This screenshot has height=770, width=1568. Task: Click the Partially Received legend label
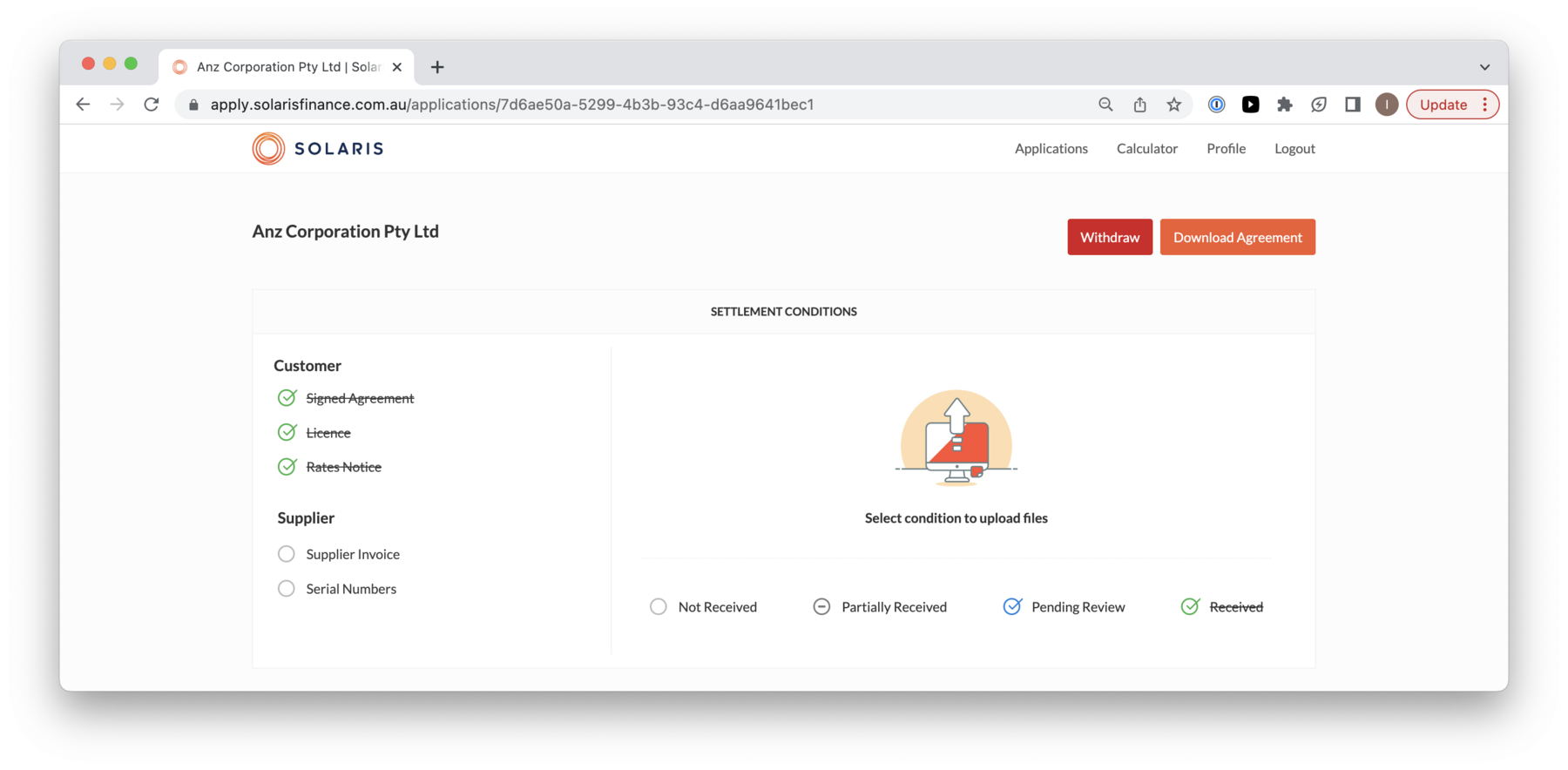pyautogui.click(x=895, y=606)
